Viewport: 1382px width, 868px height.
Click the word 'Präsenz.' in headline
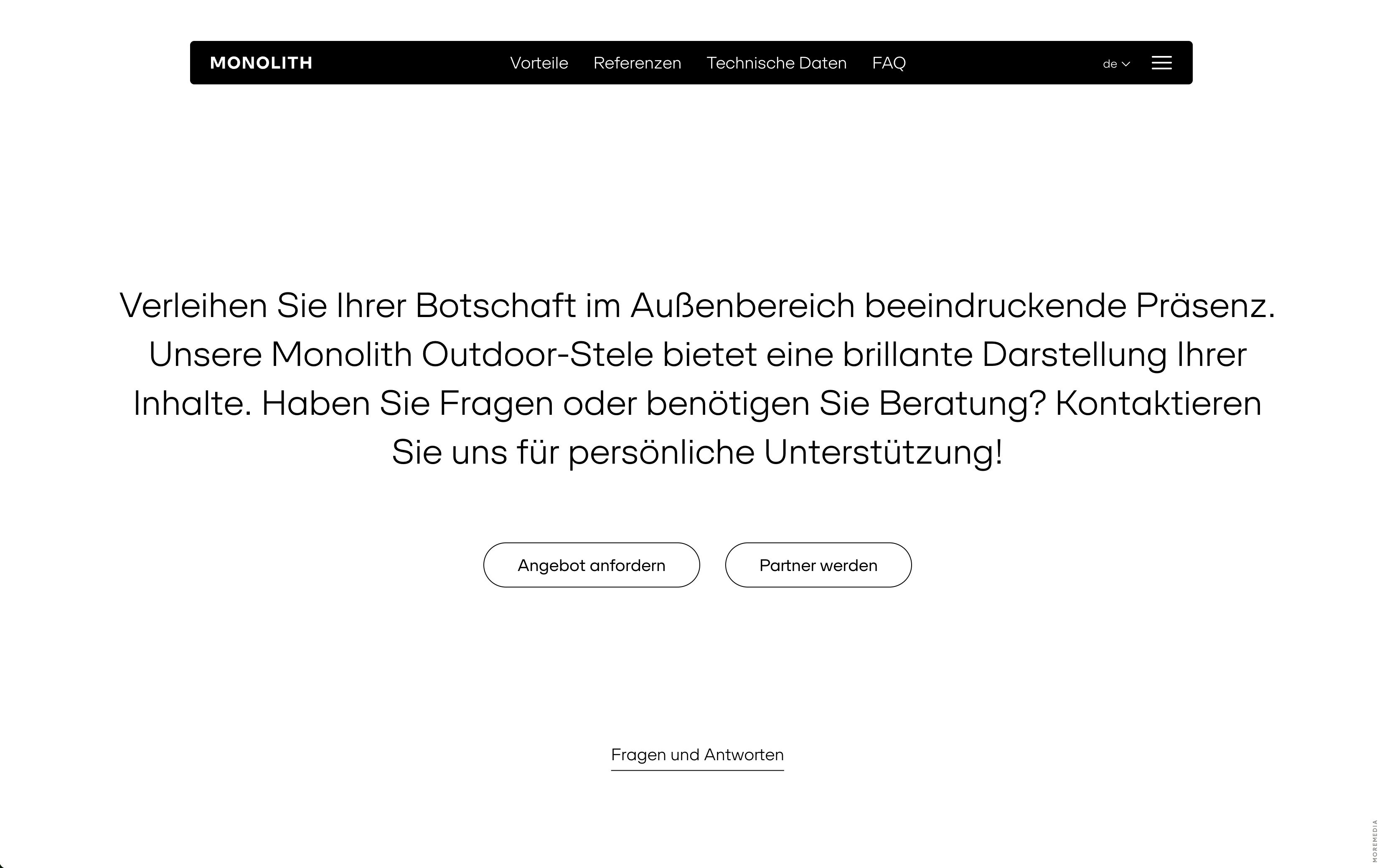click(x=1205, y=306)
